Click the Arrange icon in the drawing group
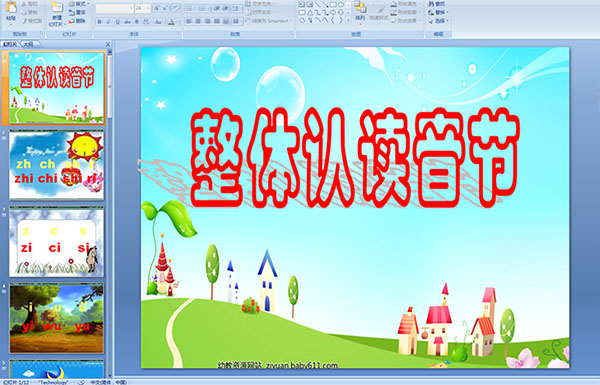The image size is (600, 385). [x=360, y=10]
